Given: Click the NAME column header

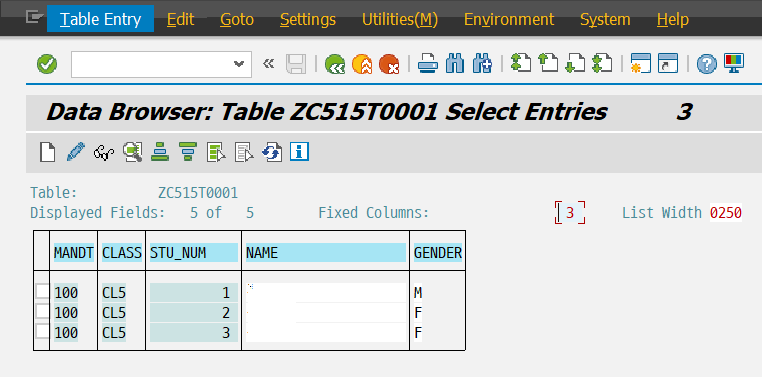Looking at the screenshot, I should (x=326, y=253).
